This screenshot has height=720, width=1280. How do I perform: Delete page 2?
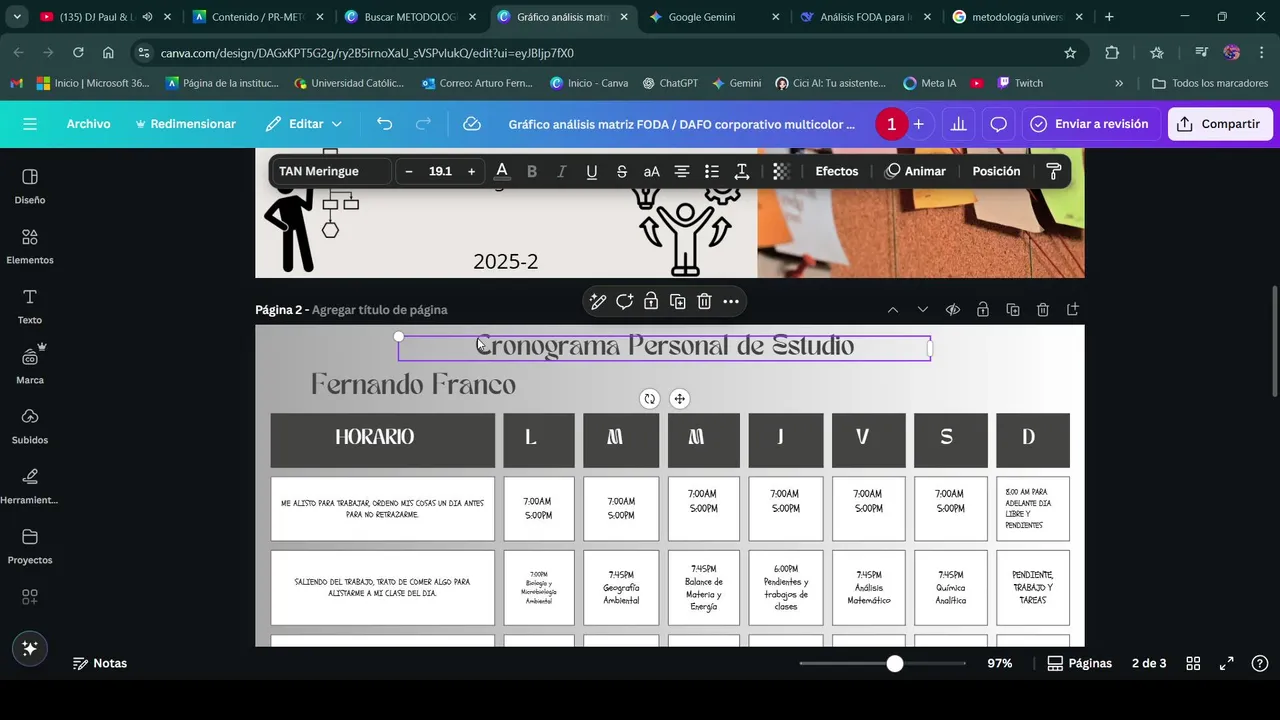tap(1043, 310)
